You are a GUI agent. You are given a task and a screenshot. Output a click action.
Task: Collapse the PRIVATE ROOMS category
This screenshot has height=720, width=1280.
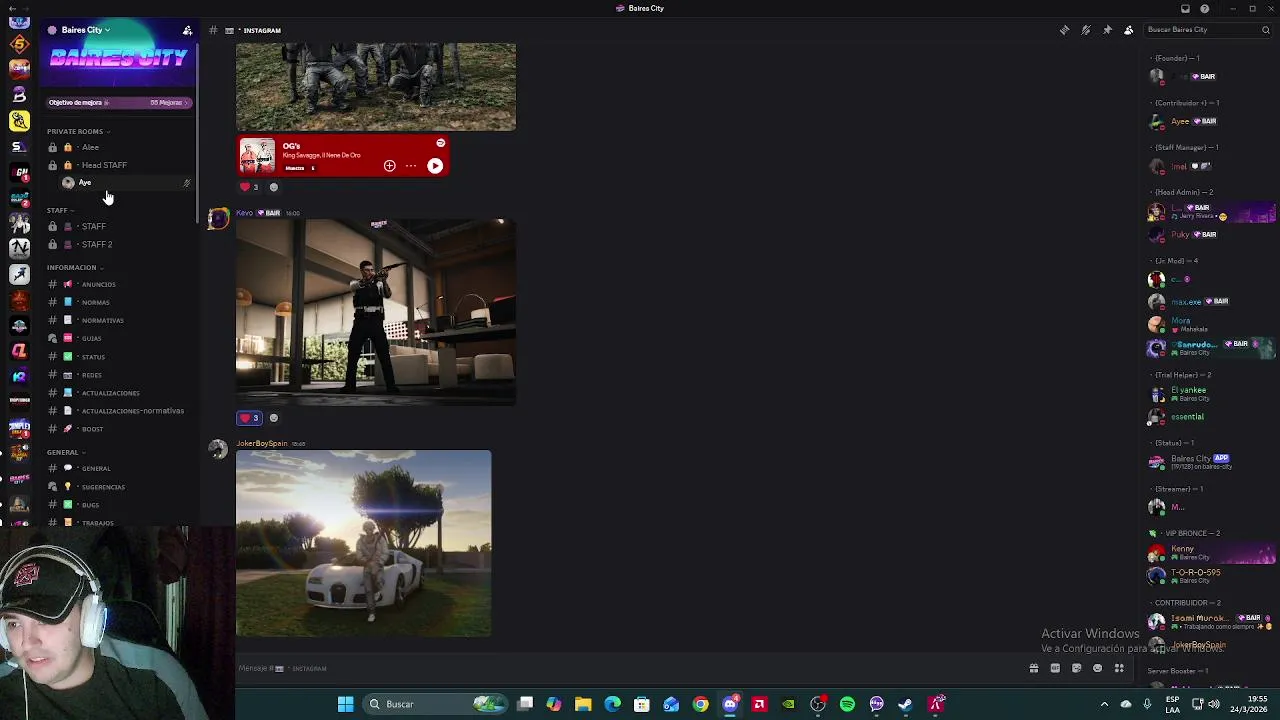(x=78, y=131)
